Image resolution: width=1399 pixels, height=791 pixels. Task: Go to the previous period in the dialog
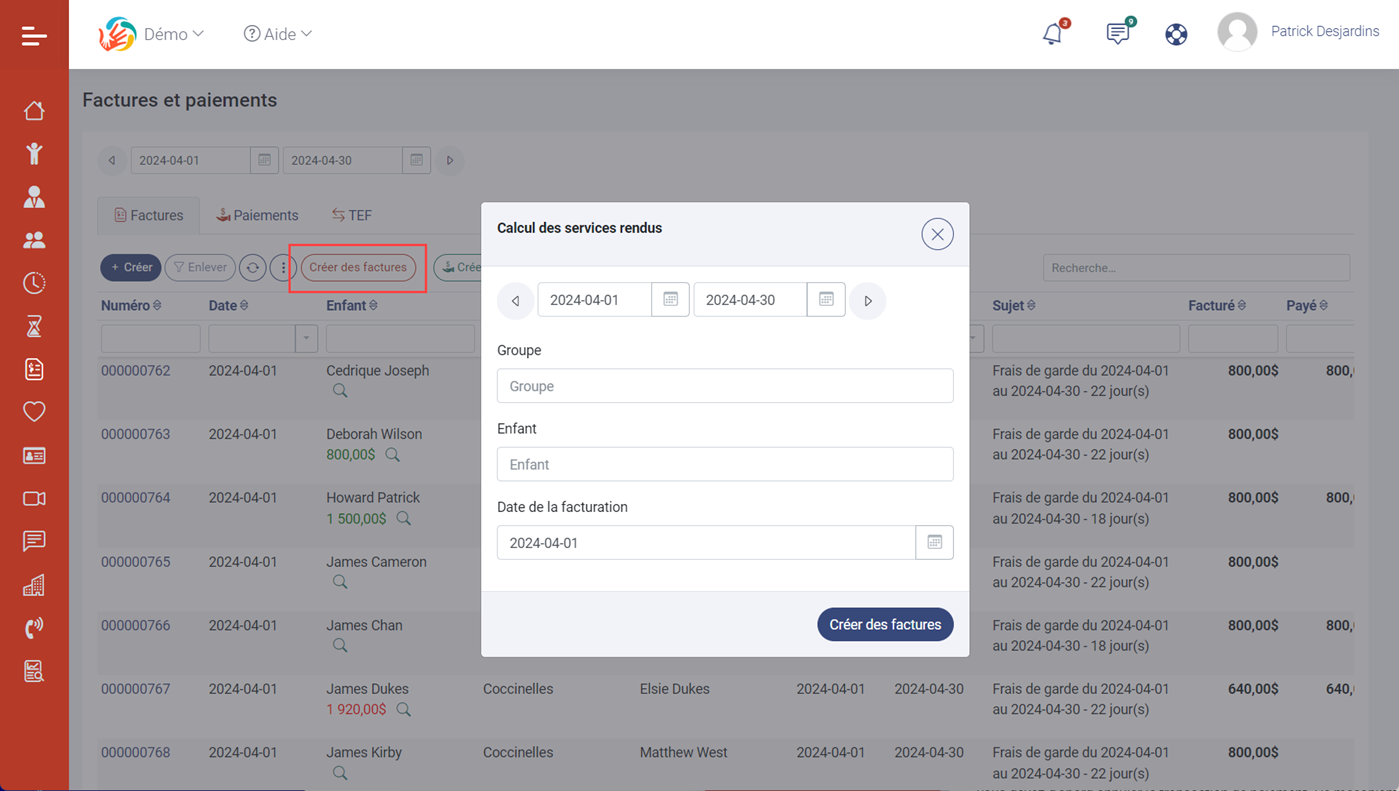515,301
